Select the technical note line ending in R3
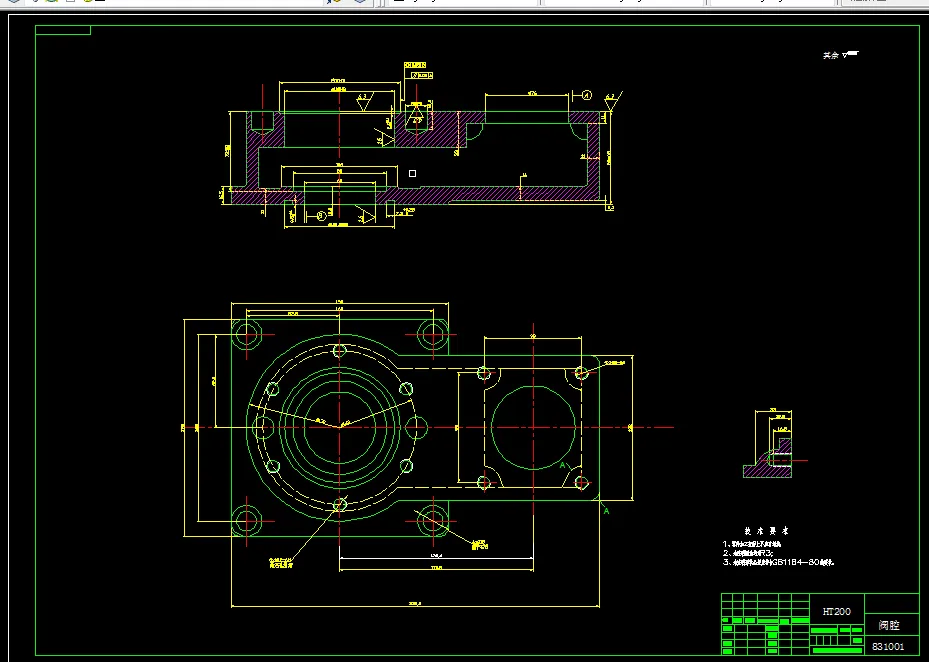Viewport: 929px width, 662px height. point(748,553)
